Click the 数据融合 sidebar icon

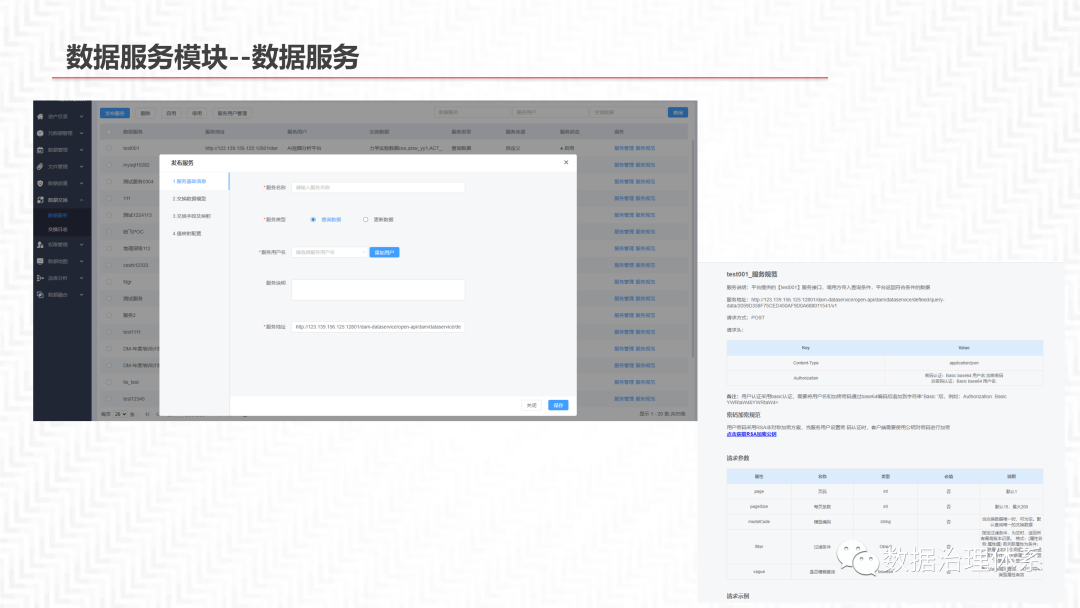[x=40, y=295]
